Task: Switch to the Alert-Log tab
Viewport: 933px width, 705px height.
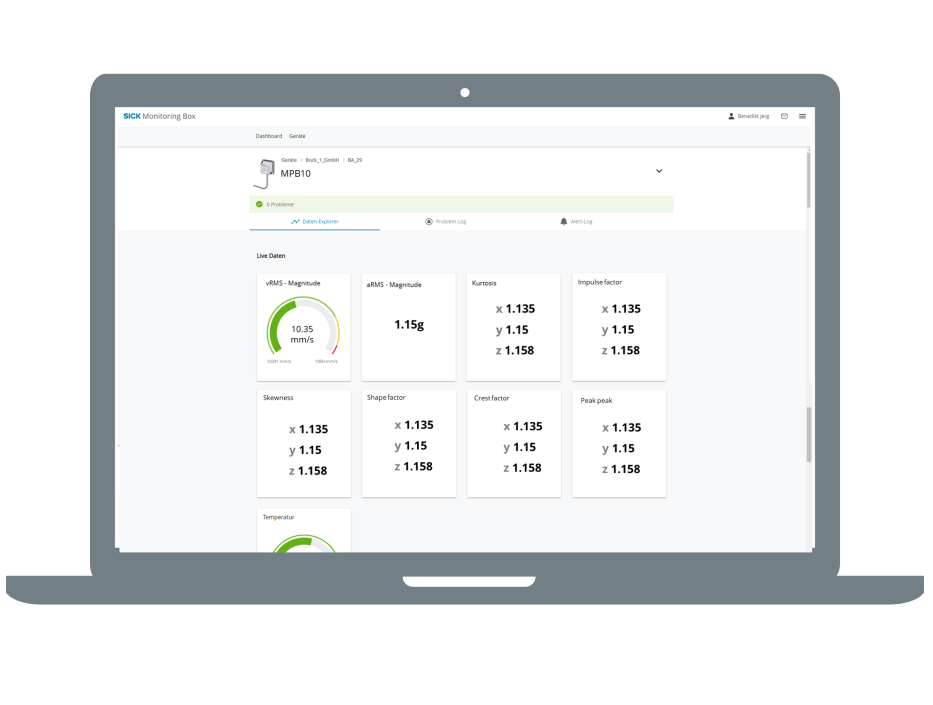Action: click(x=580, y=221)
